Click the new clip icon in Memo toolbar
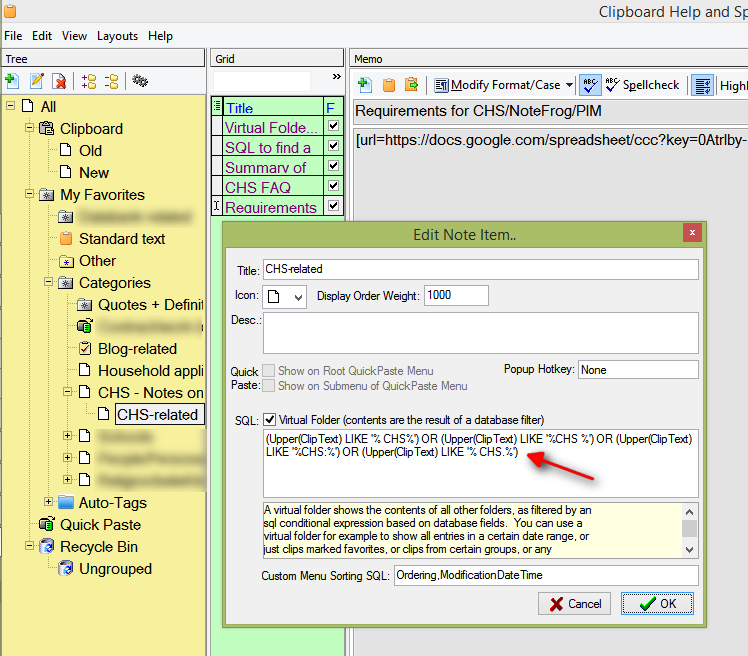Image resolution: width=748 pixels, height=656 pixels. pos(365,85)
